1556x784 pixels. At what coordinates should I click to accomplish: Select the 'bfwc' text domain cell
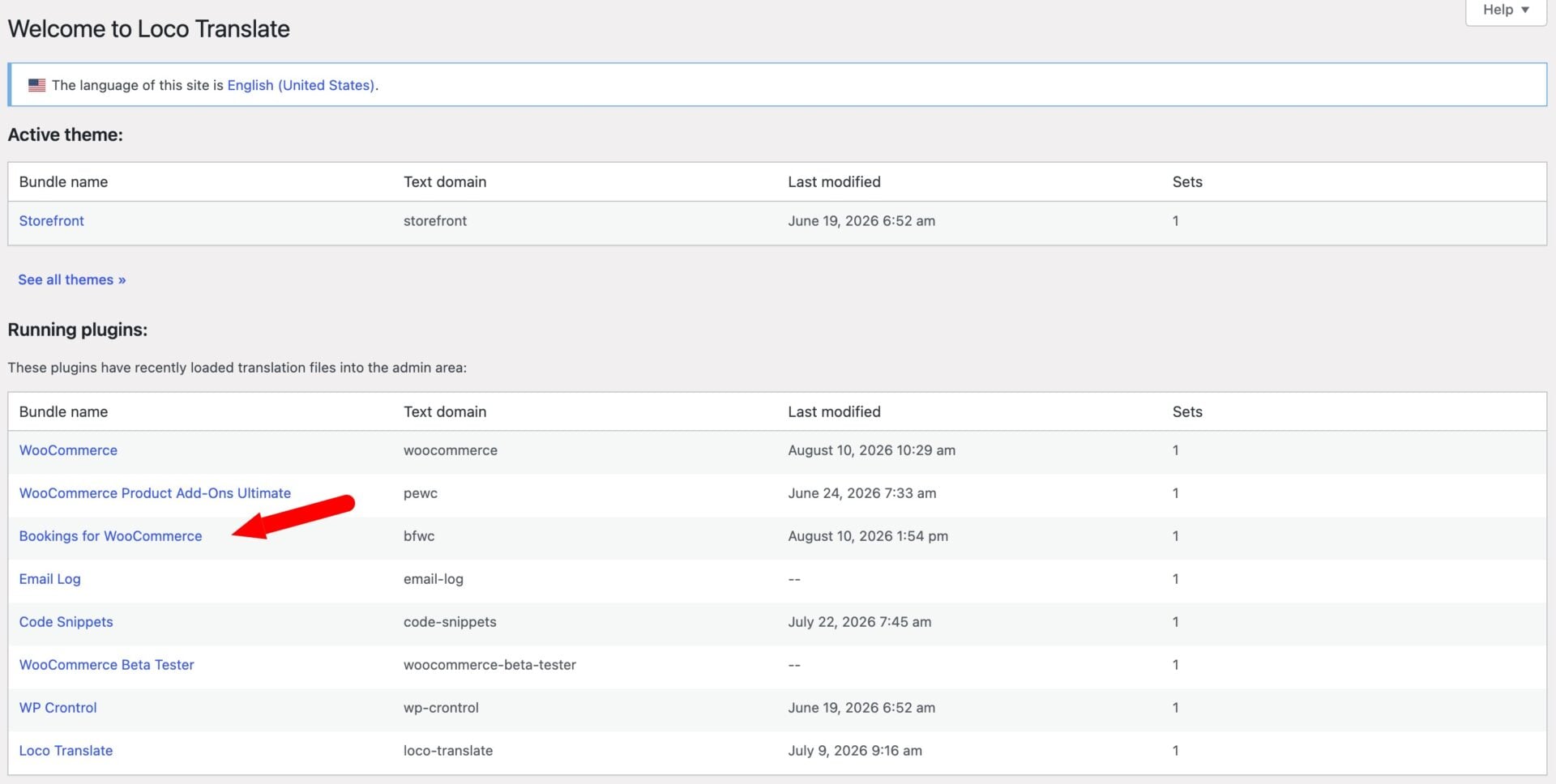pyautogui.click(x=419, y=536)
